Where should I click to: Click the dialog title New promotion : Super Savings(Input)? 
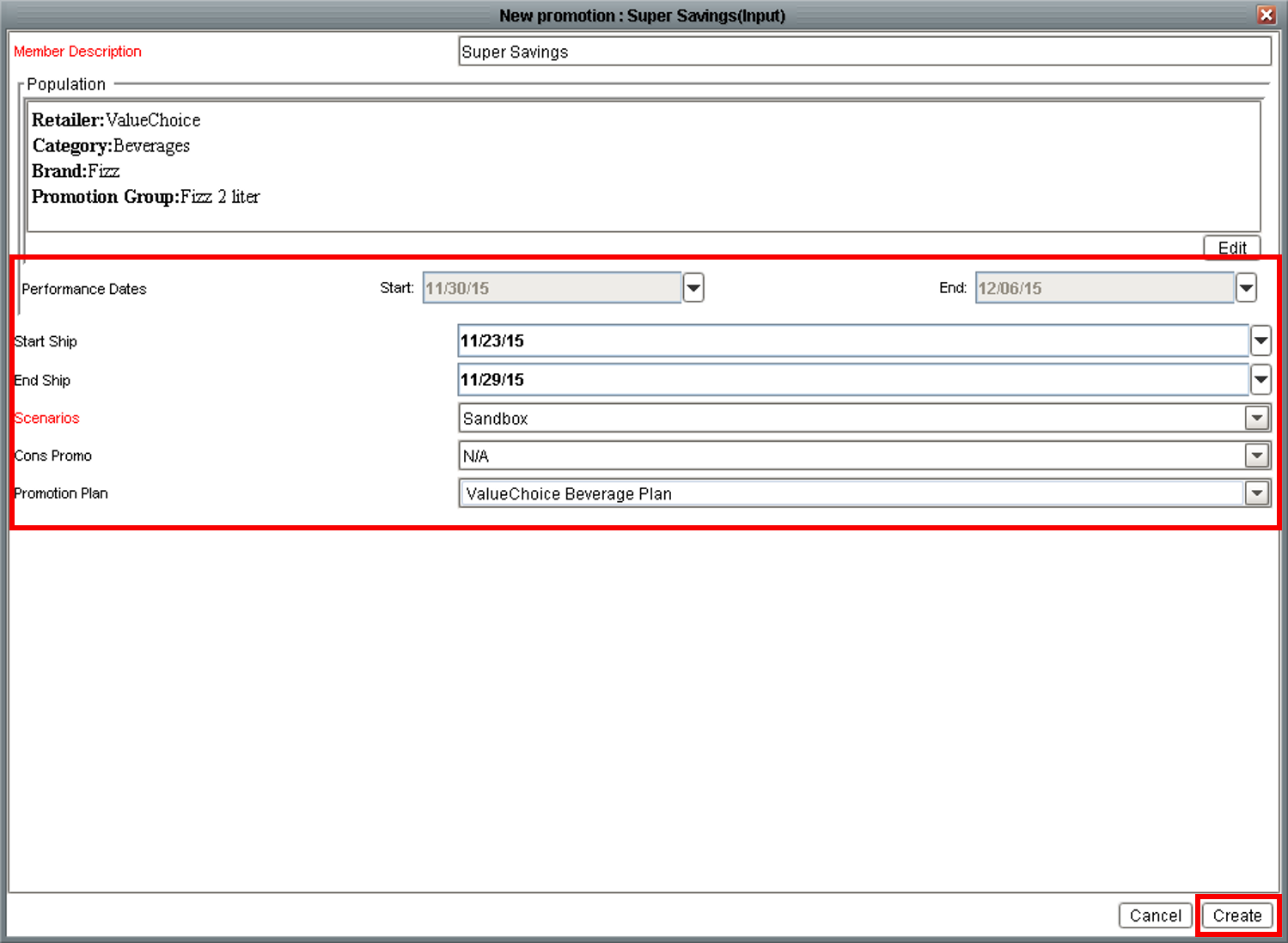[x=642, y=15]
